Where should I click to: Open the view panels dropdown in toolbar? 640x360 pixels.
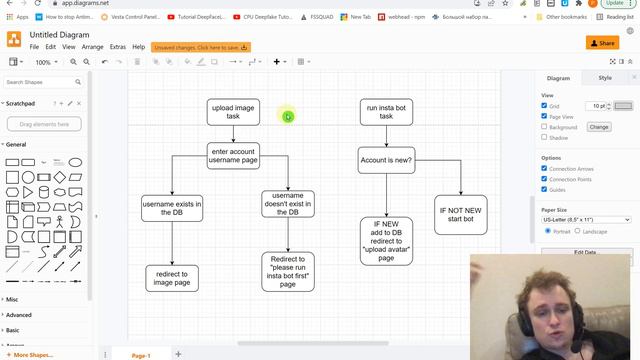[16, 62]
